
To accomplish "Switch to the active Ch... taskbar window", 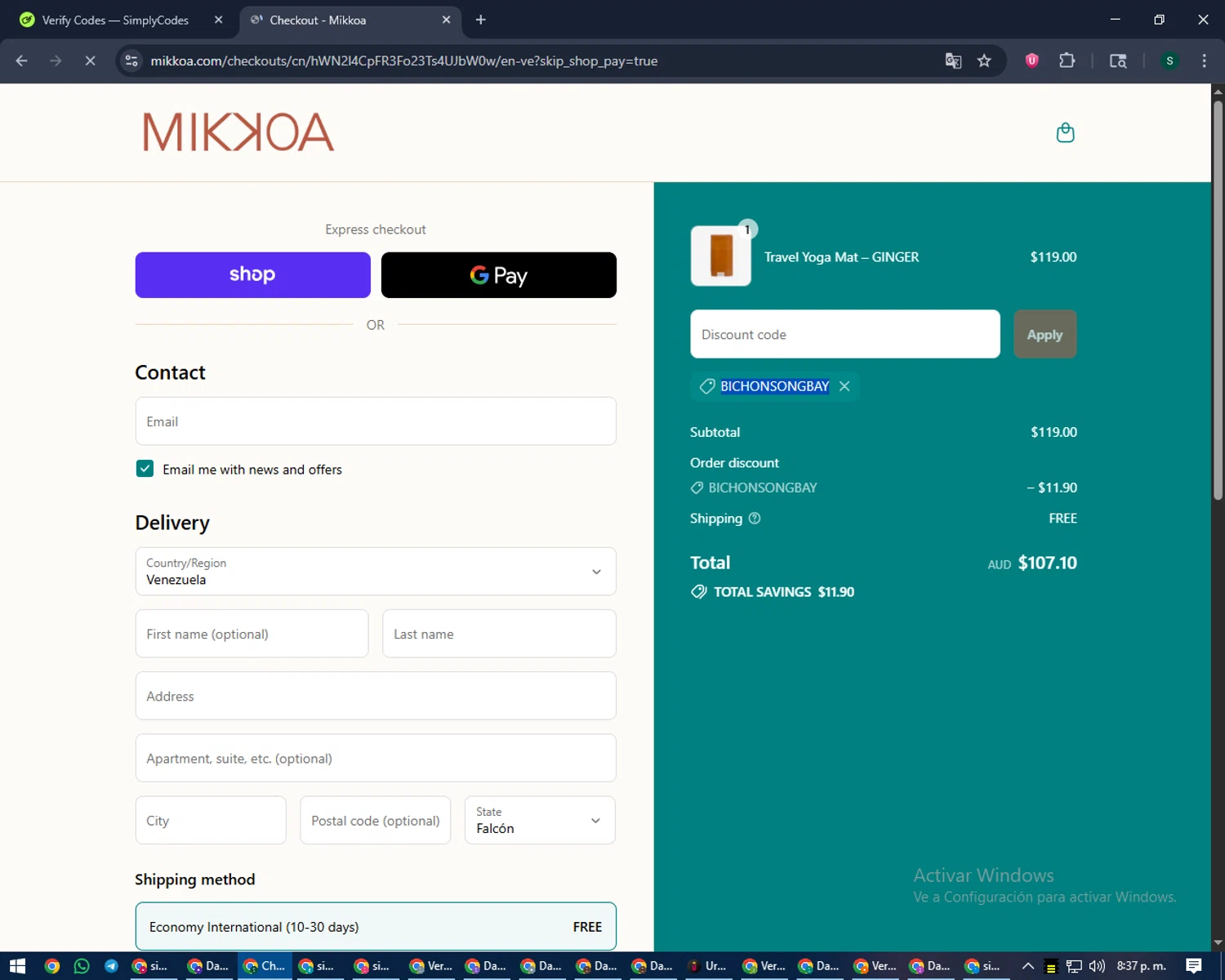I will pos(265,966).
